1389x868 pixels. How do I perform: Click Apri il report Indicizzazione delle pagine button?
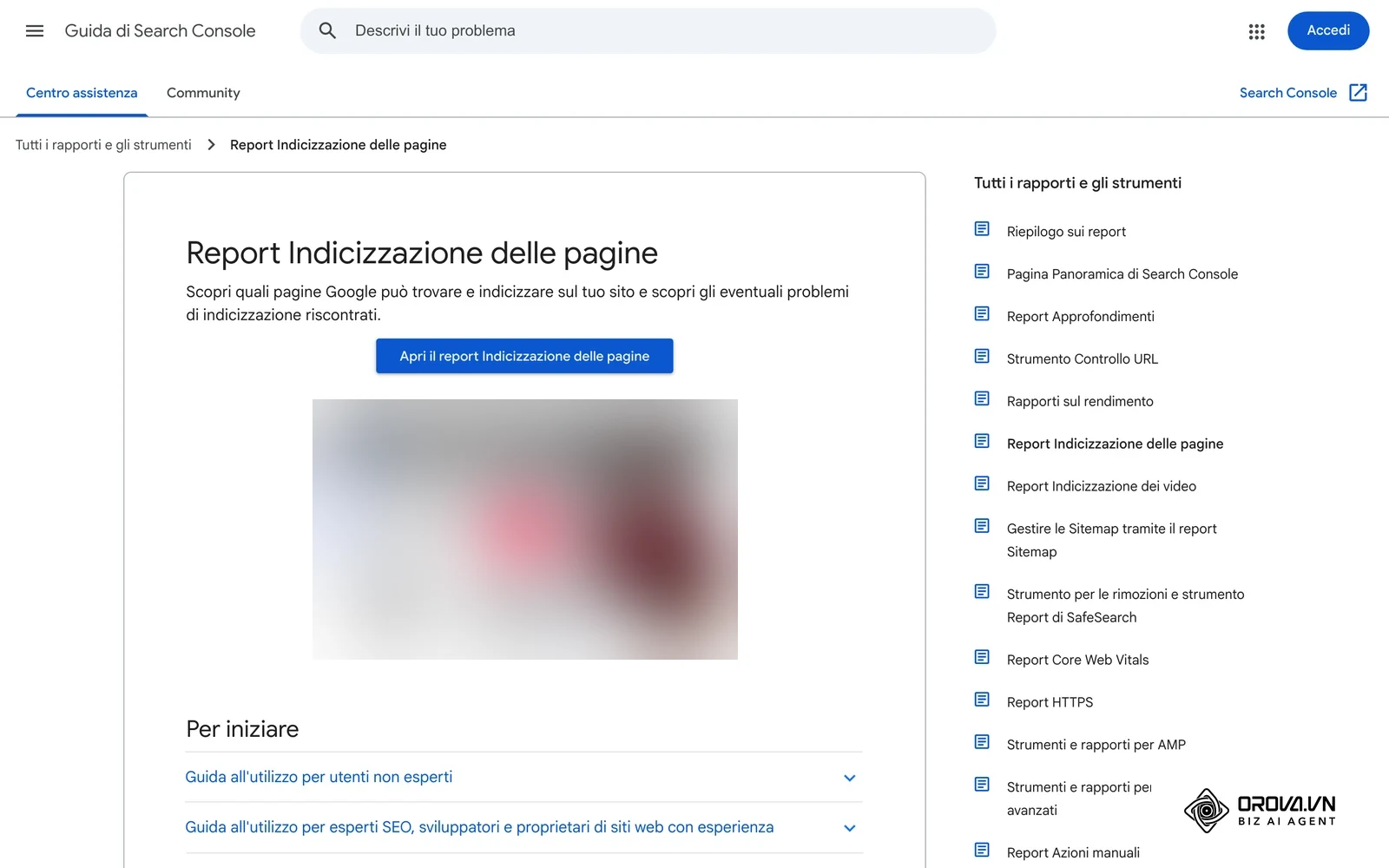[x=524, y=356]
